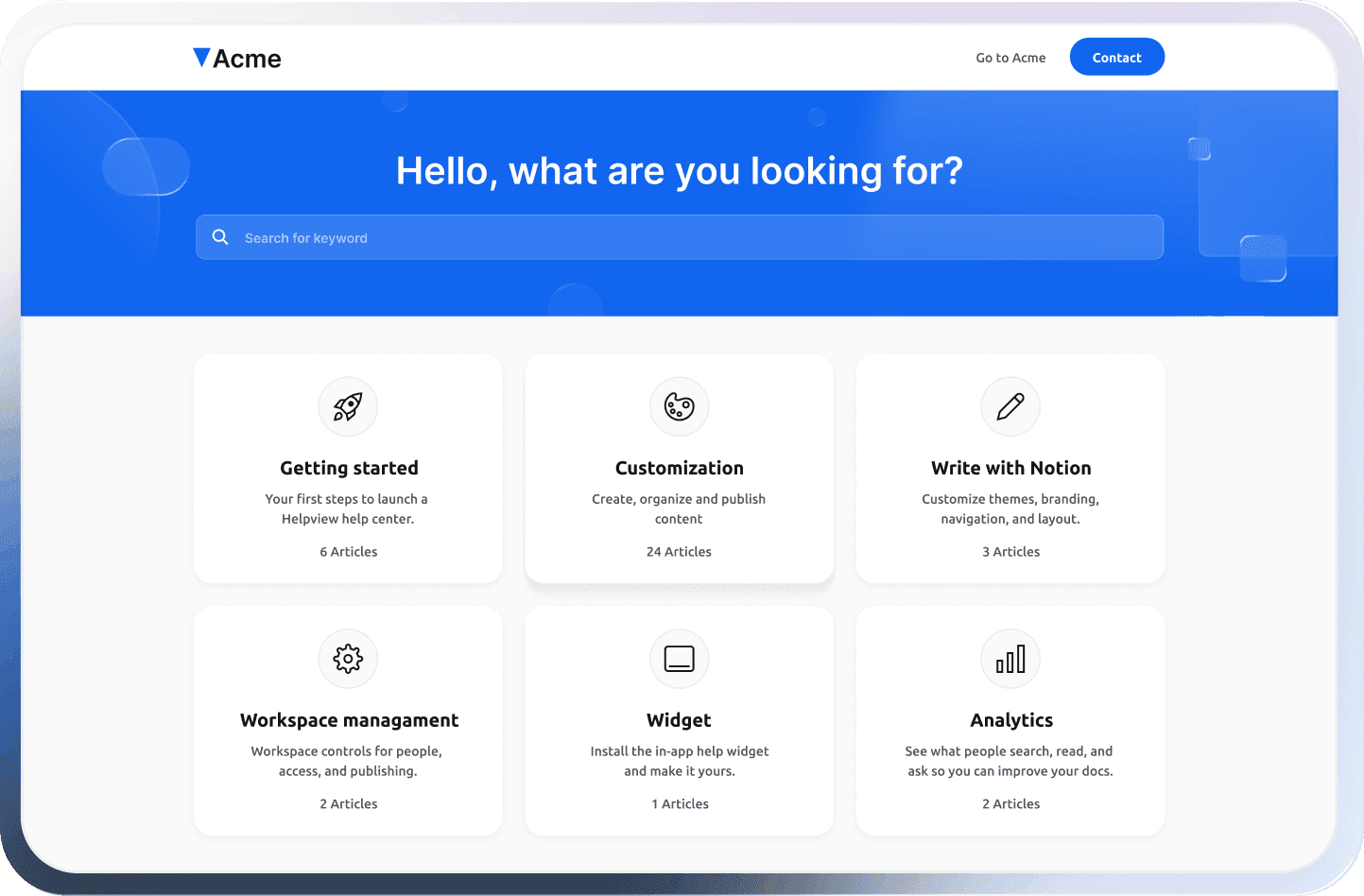Open the Workspace managament card
Screen dimensions: 1364x896
[348, 720]
